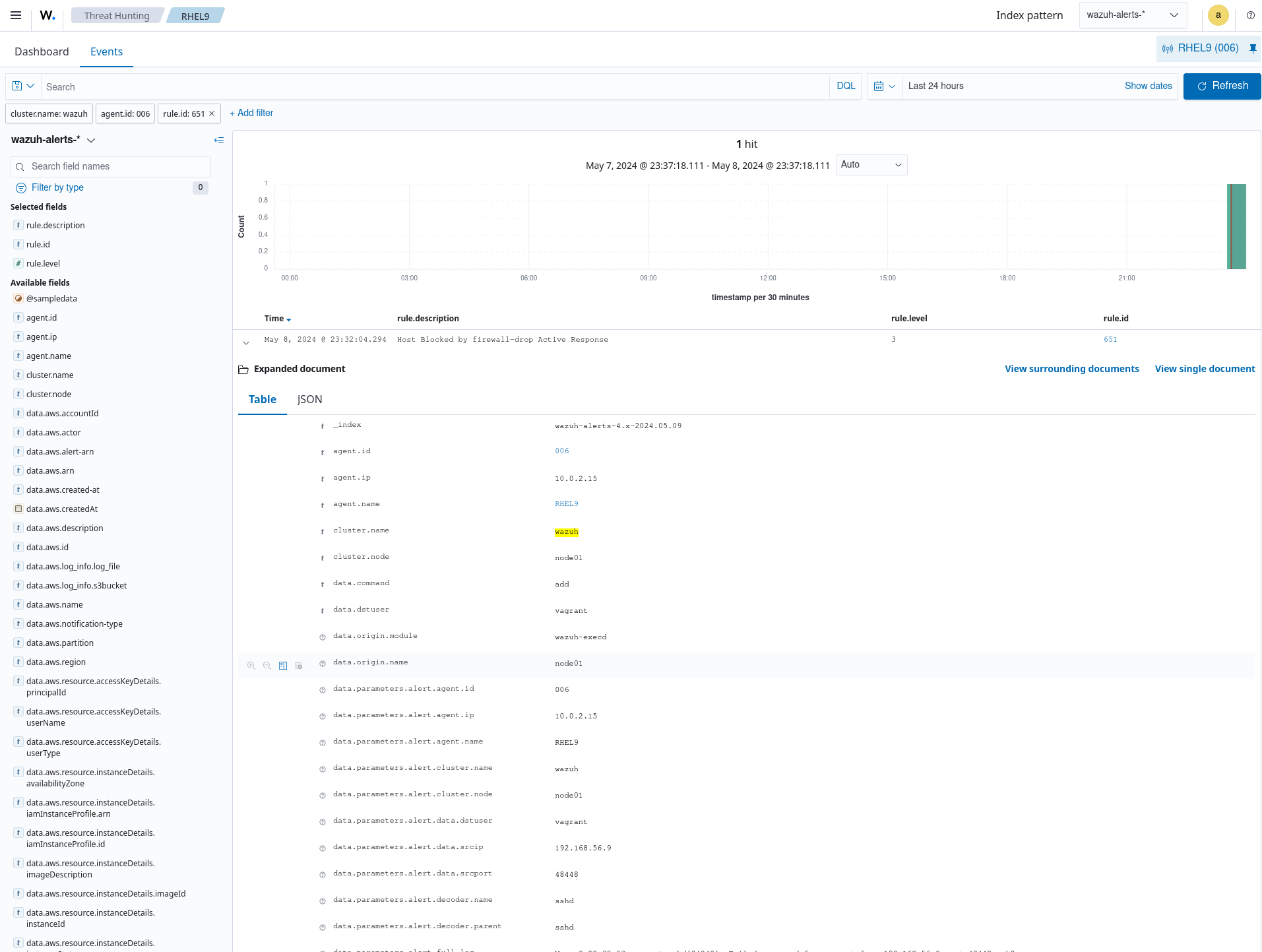Unpin the RHEL9 (006) agent
This screenshot has height=952, width=1262.
pos(1251,48)
